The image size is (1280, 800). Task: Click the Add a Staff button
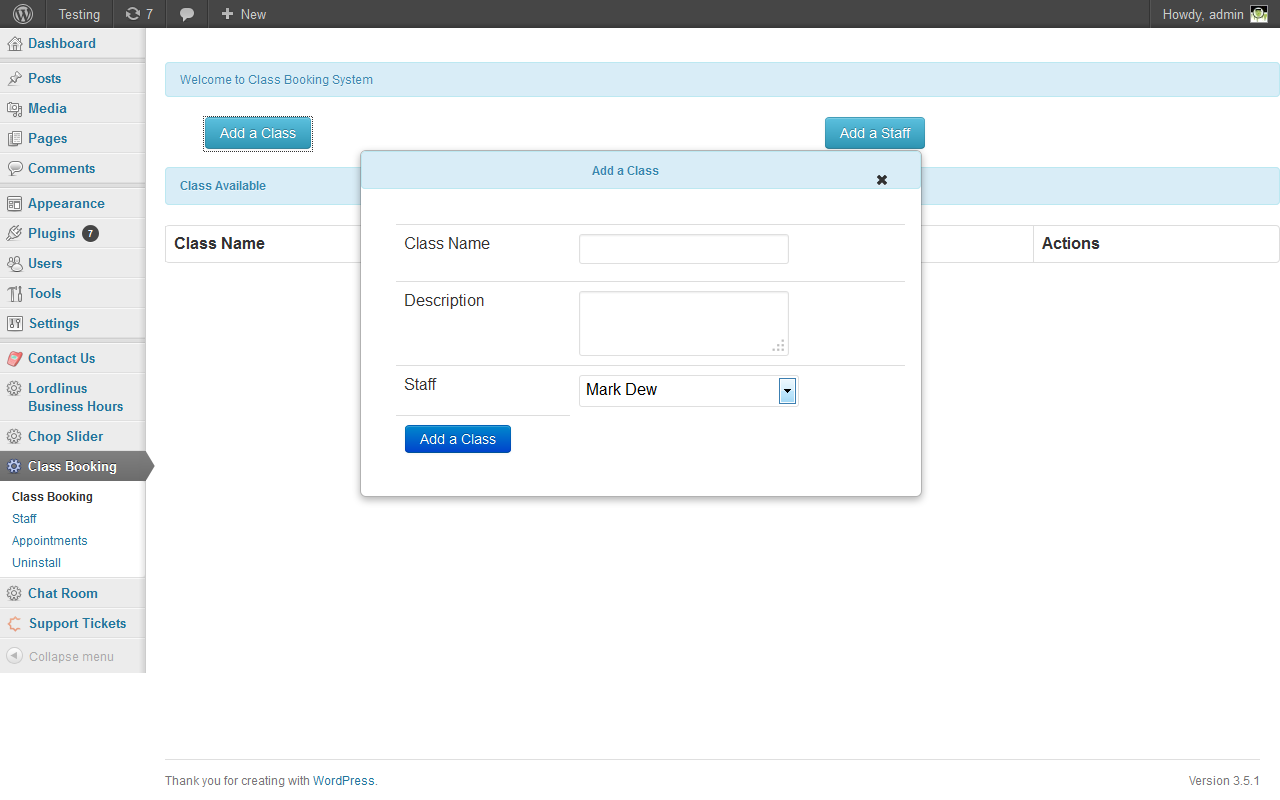click(x=875, y=133)
